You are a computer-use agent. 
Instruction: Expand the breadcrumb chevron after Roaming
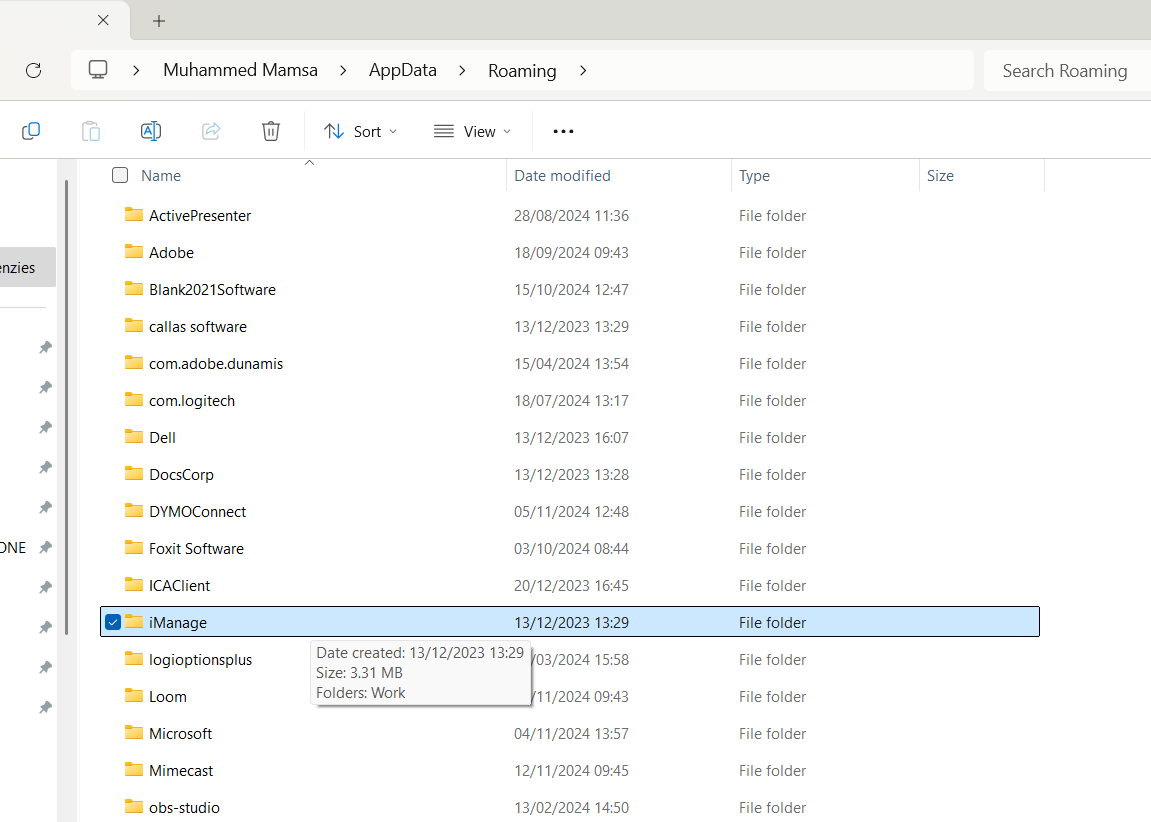point(583,71)
